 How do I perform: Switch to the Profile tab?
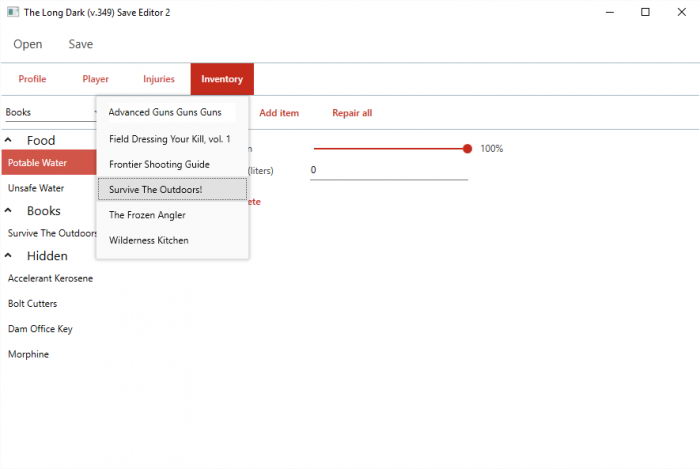[x=32, y=79]
